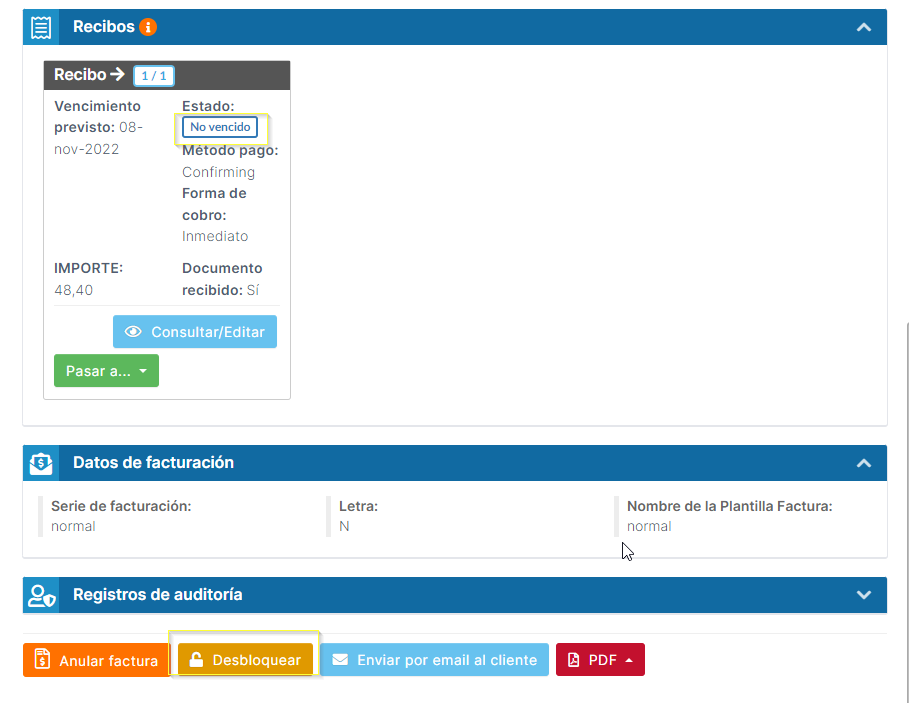Screen dimensions: 909x703
Task: Open the red PDF dropdown menu
Action: pyautogui.click(x=600, y=660)
